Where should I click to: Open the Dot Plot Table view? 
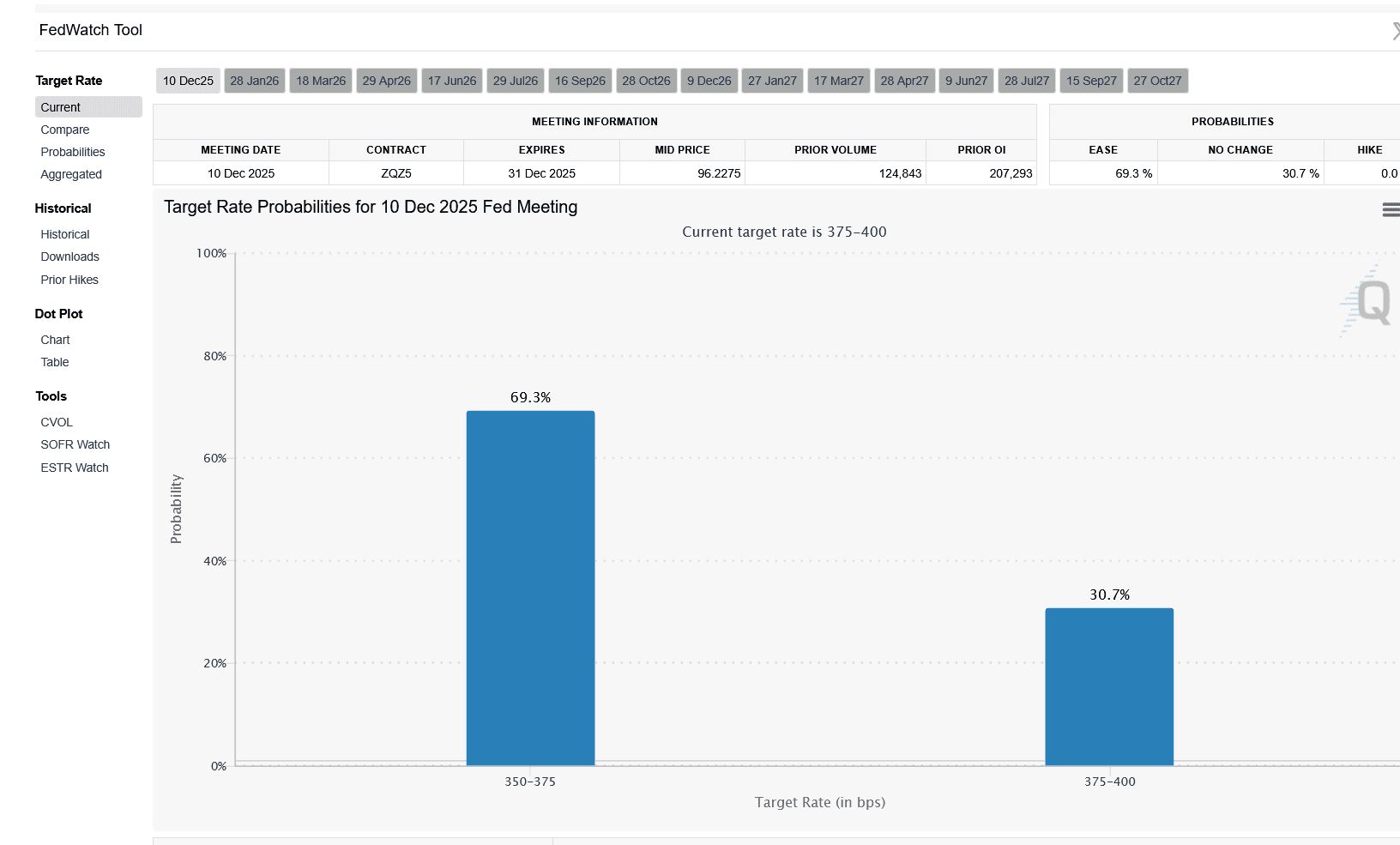point(54,362)
